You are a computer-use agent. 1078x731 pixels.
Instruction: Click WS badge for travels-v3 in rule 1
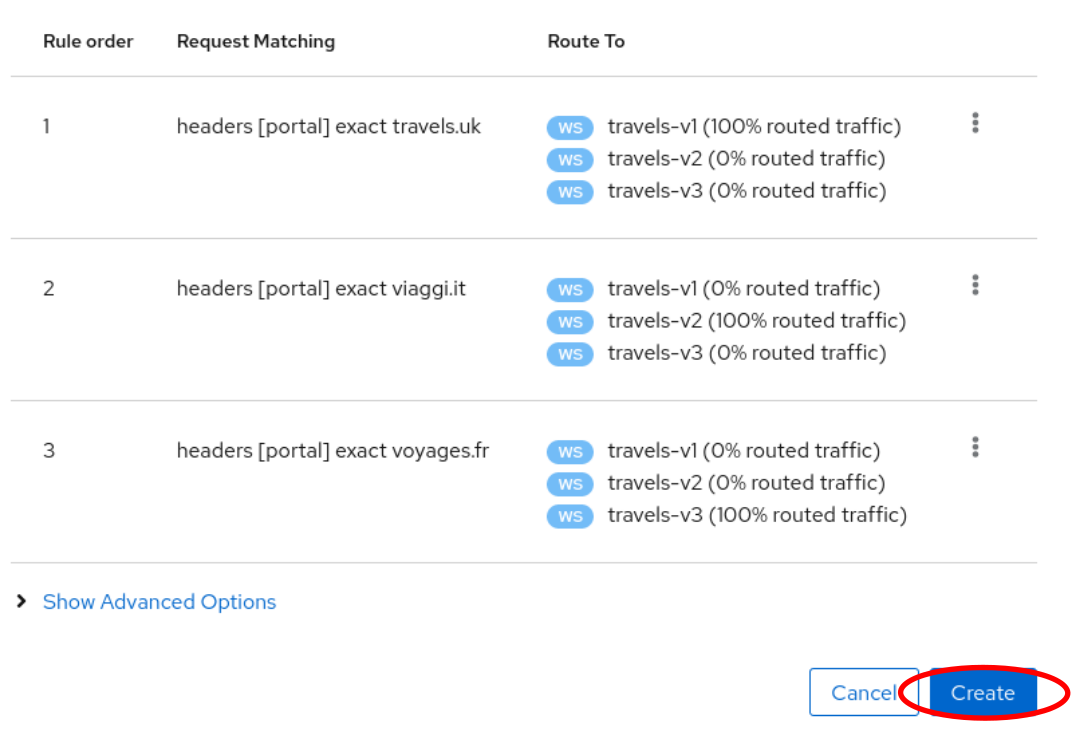[x=570, y=192]
